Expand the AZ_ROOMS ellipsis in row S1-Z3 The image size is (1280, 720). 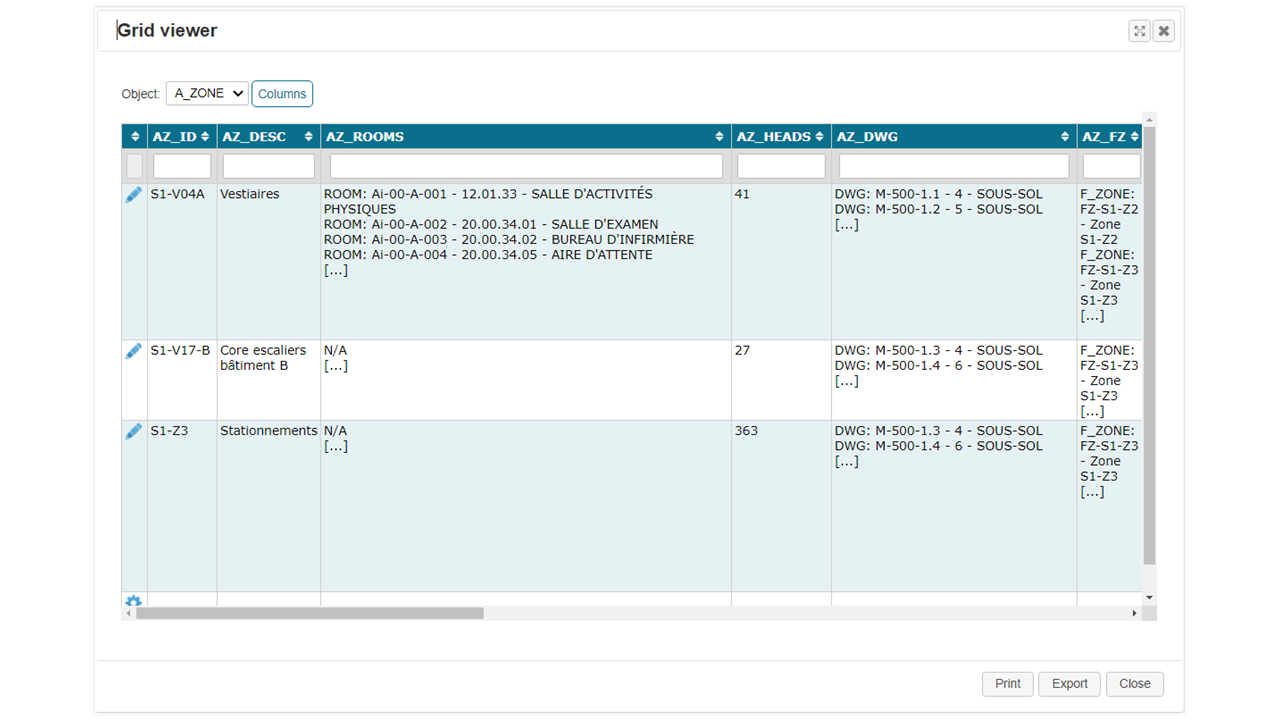coord(336,446)
